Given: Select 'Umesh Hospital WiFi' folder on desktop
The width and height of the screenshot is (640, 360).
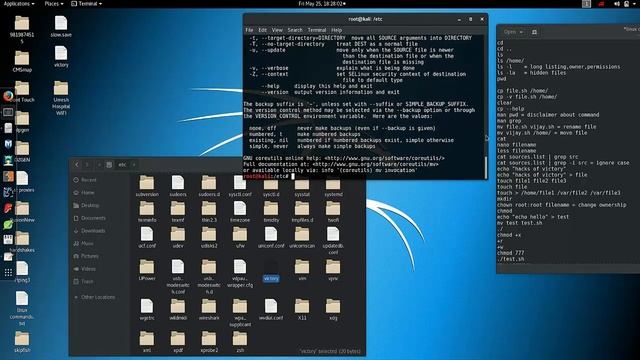Looking at the screenshot, I should click(x=61, y=98).
